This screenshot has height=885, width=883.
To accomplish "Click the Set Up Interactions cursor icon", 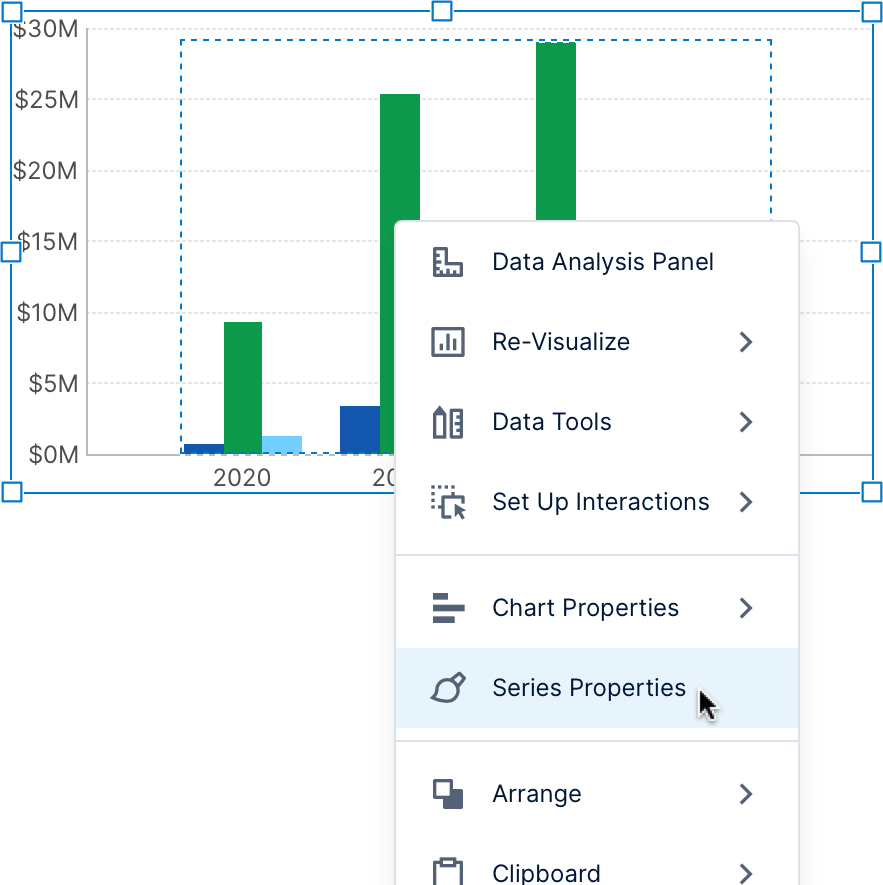I will (x=447, y=502).
